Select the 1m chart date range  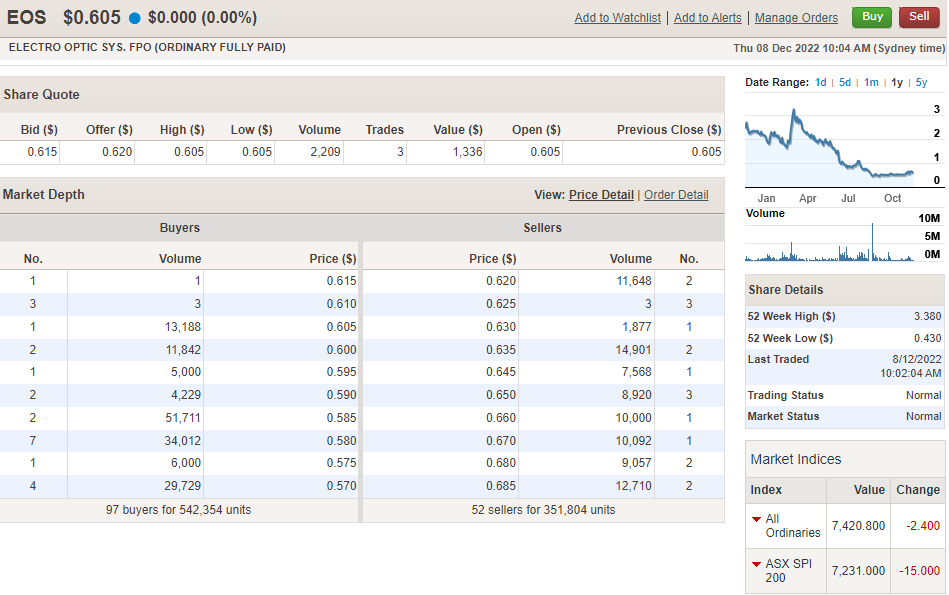point(871,82)
